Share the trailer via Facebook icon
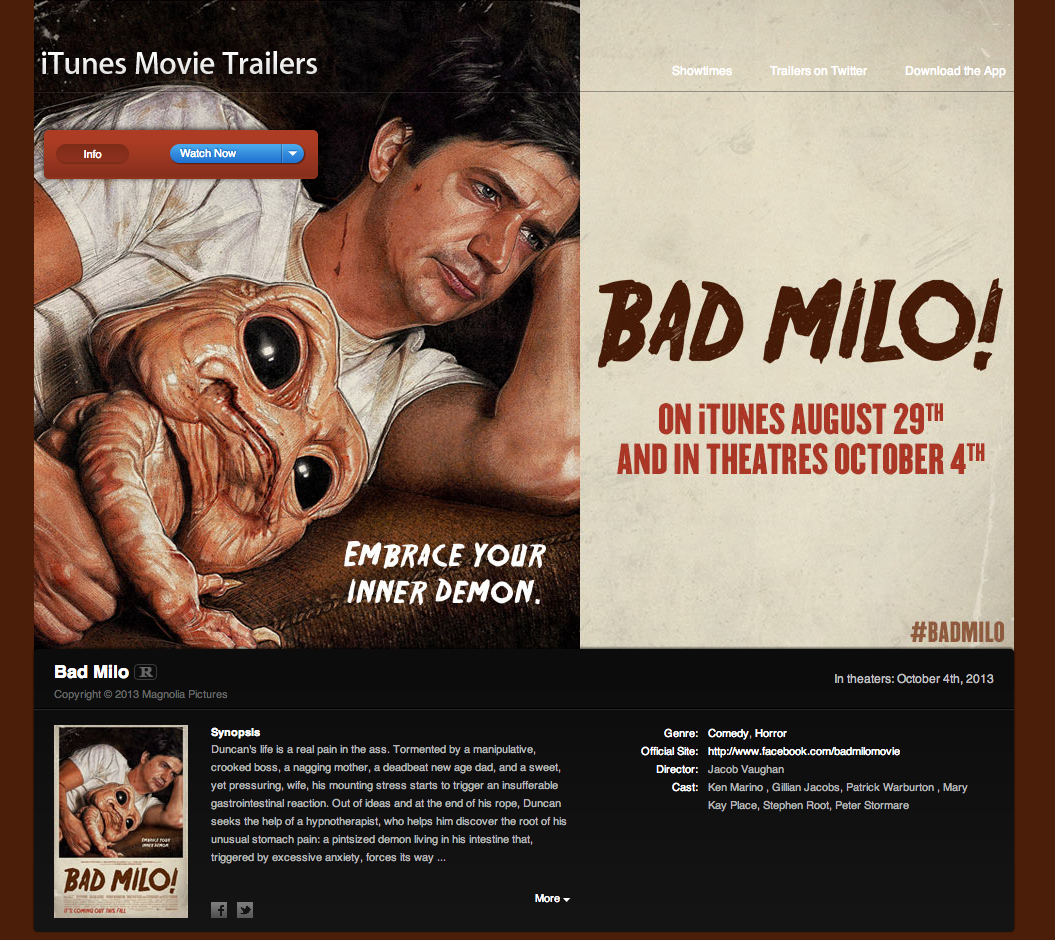This screenshot has width=1055, height=940. (219, 910)
